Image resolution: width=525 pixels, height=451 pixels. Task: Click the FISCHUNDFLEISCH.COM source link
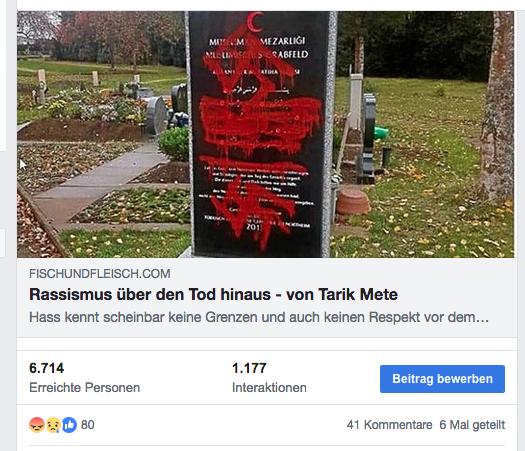point(100,274)
